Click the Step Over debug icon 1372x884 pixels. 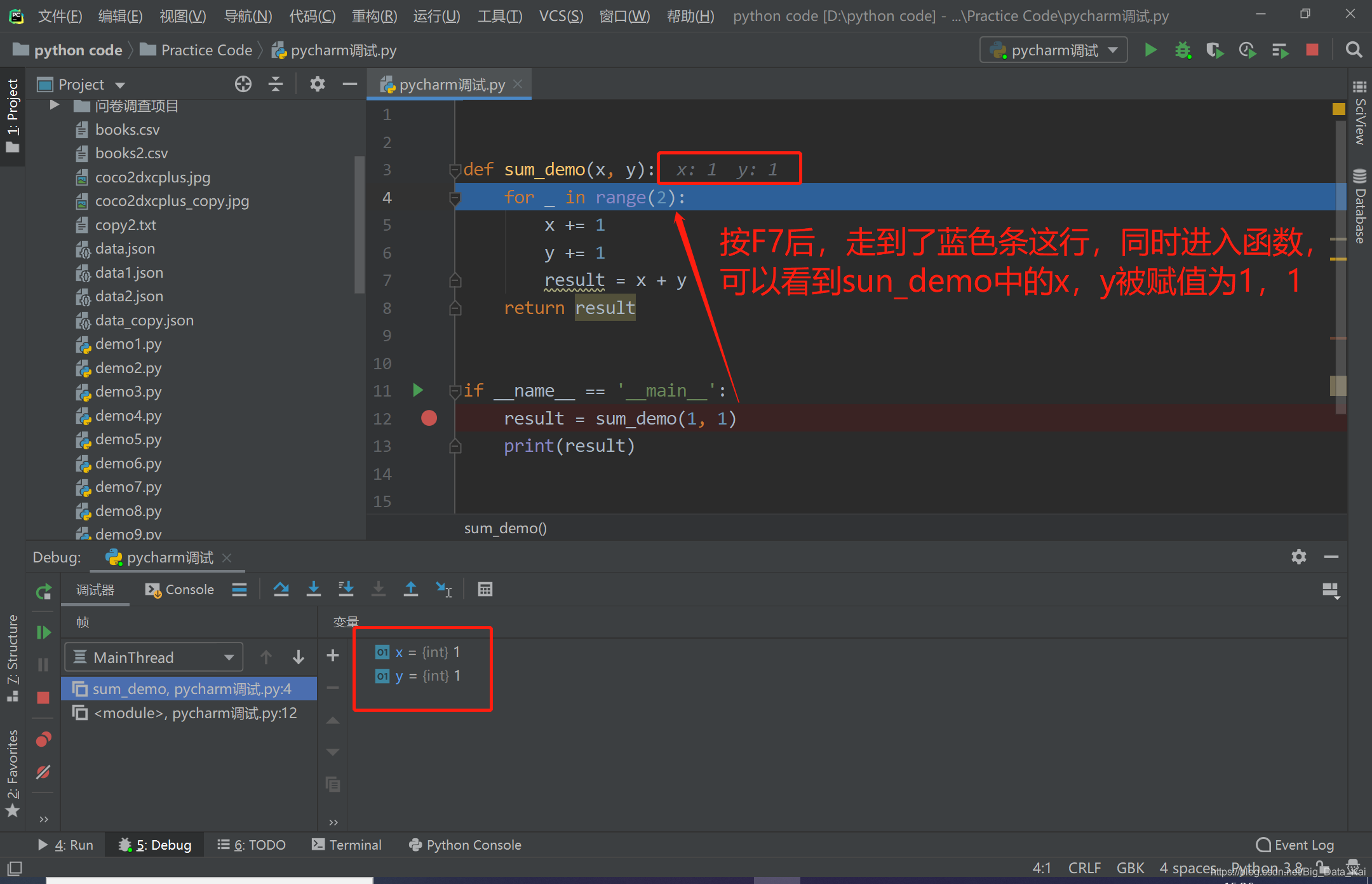281,590
